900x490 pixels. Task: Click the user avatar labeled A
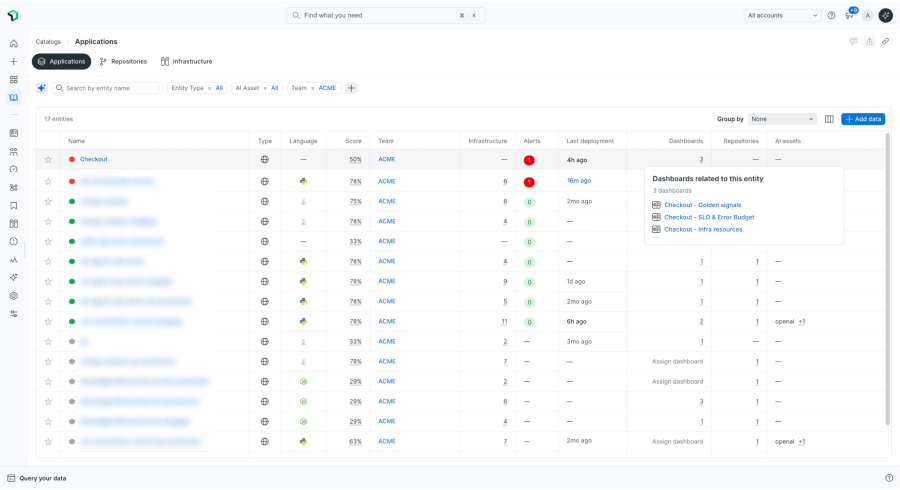[867, 15]
